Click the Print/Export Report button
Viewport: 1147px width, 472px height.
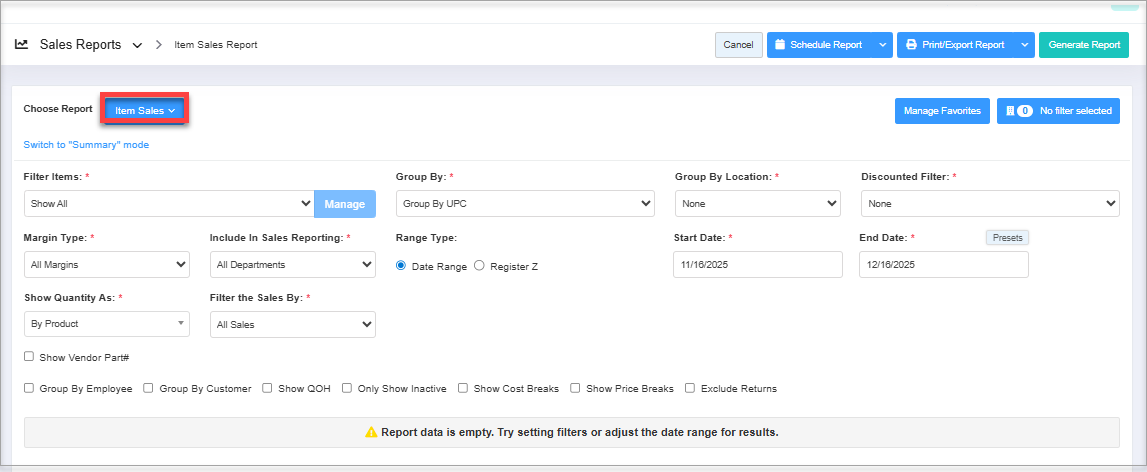954,45
